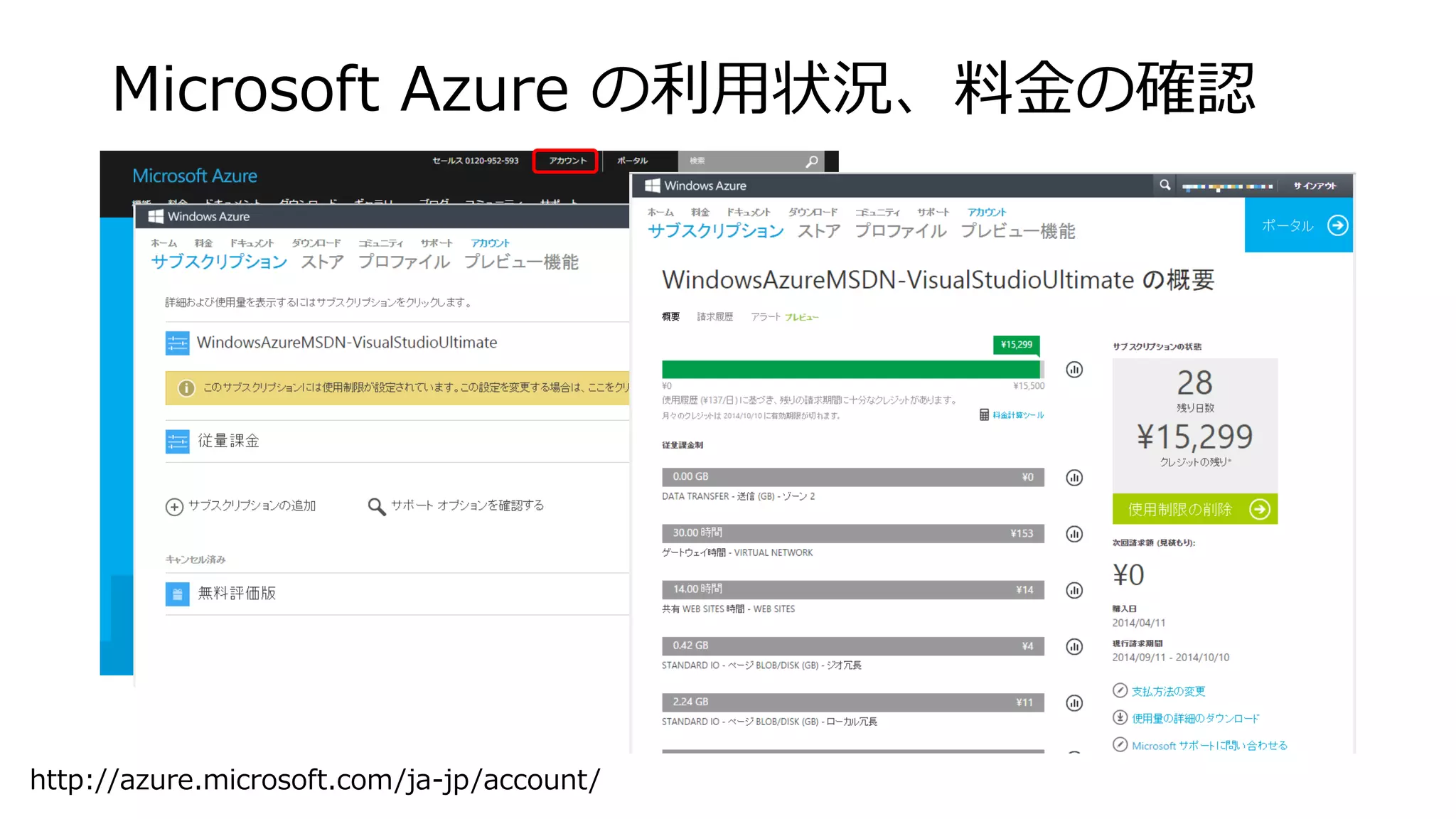Click the Windows Azure logo in left window
The width and height of the screenshot is (1456, 819).
[x=198, y=216]
